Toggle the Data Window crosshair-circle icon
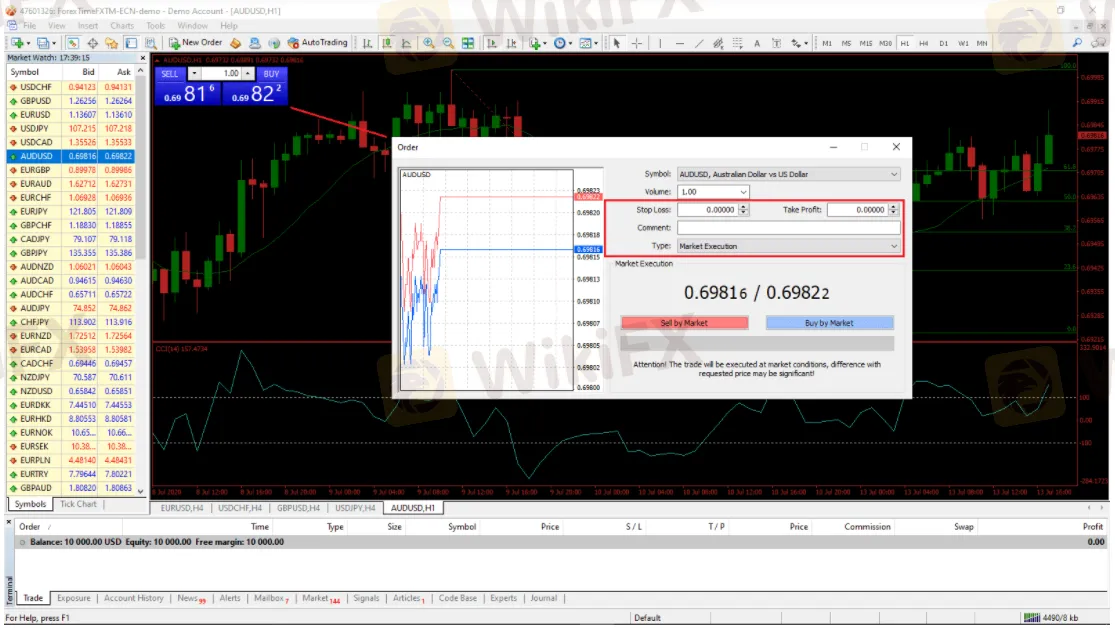 92,43
